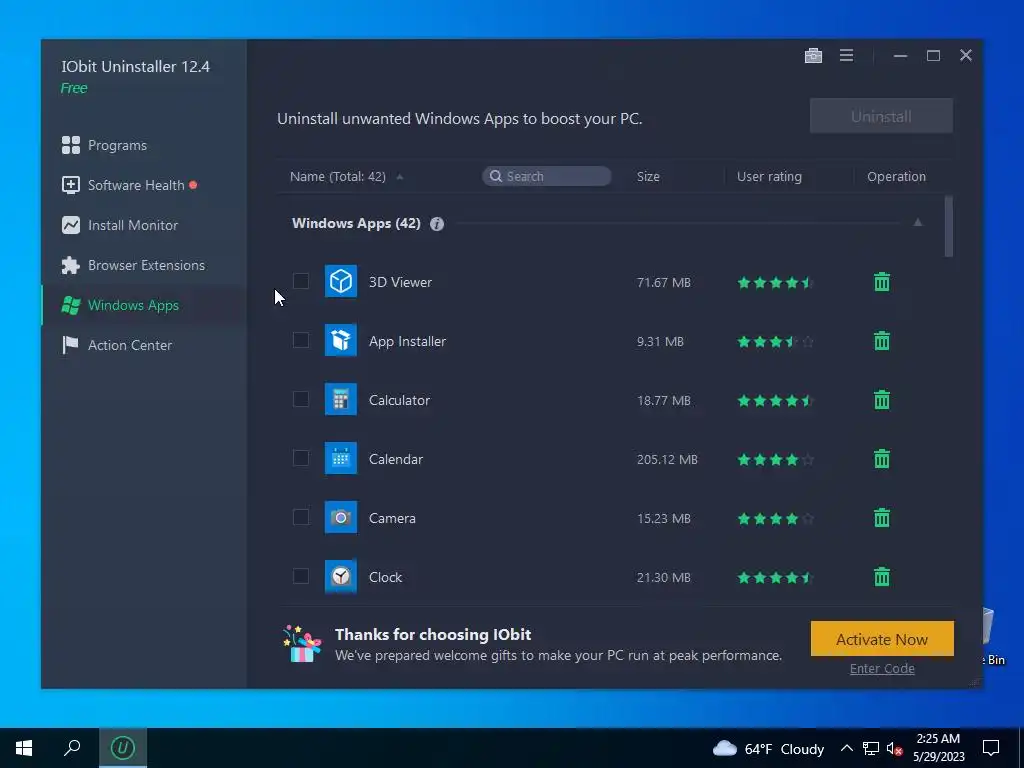Check the Calendar row checkbox

(301, 458)
